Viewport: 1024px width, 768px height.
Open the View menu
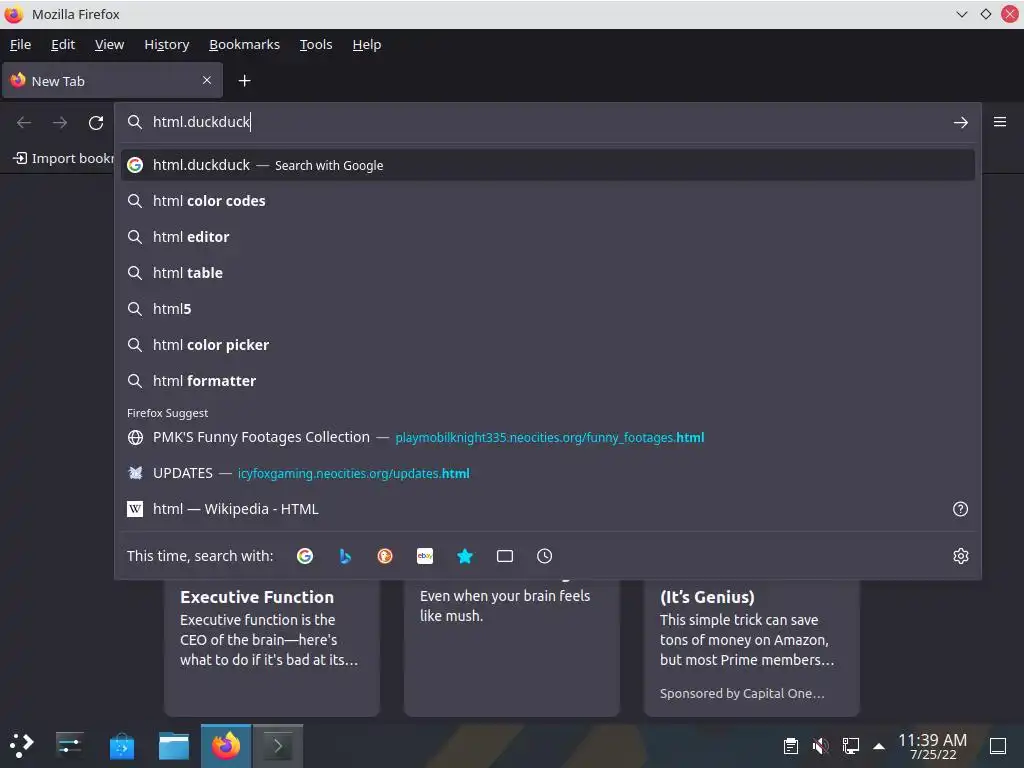click(109, 44)
